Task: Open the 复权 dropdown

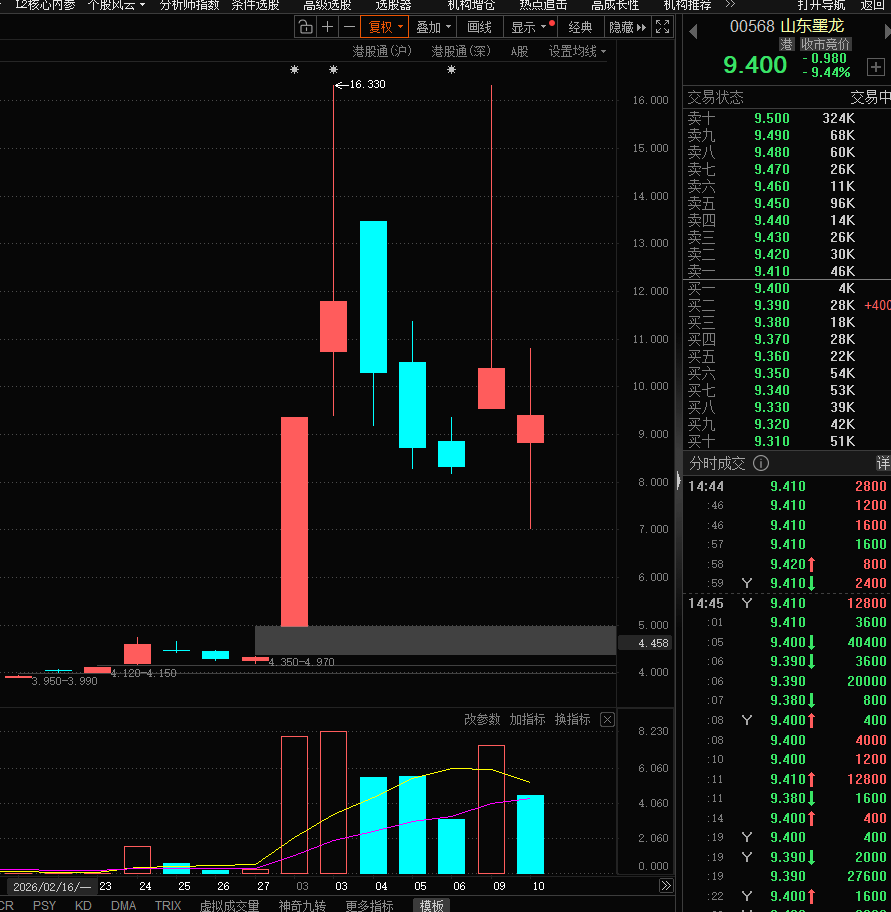Action: coord(386,28)
